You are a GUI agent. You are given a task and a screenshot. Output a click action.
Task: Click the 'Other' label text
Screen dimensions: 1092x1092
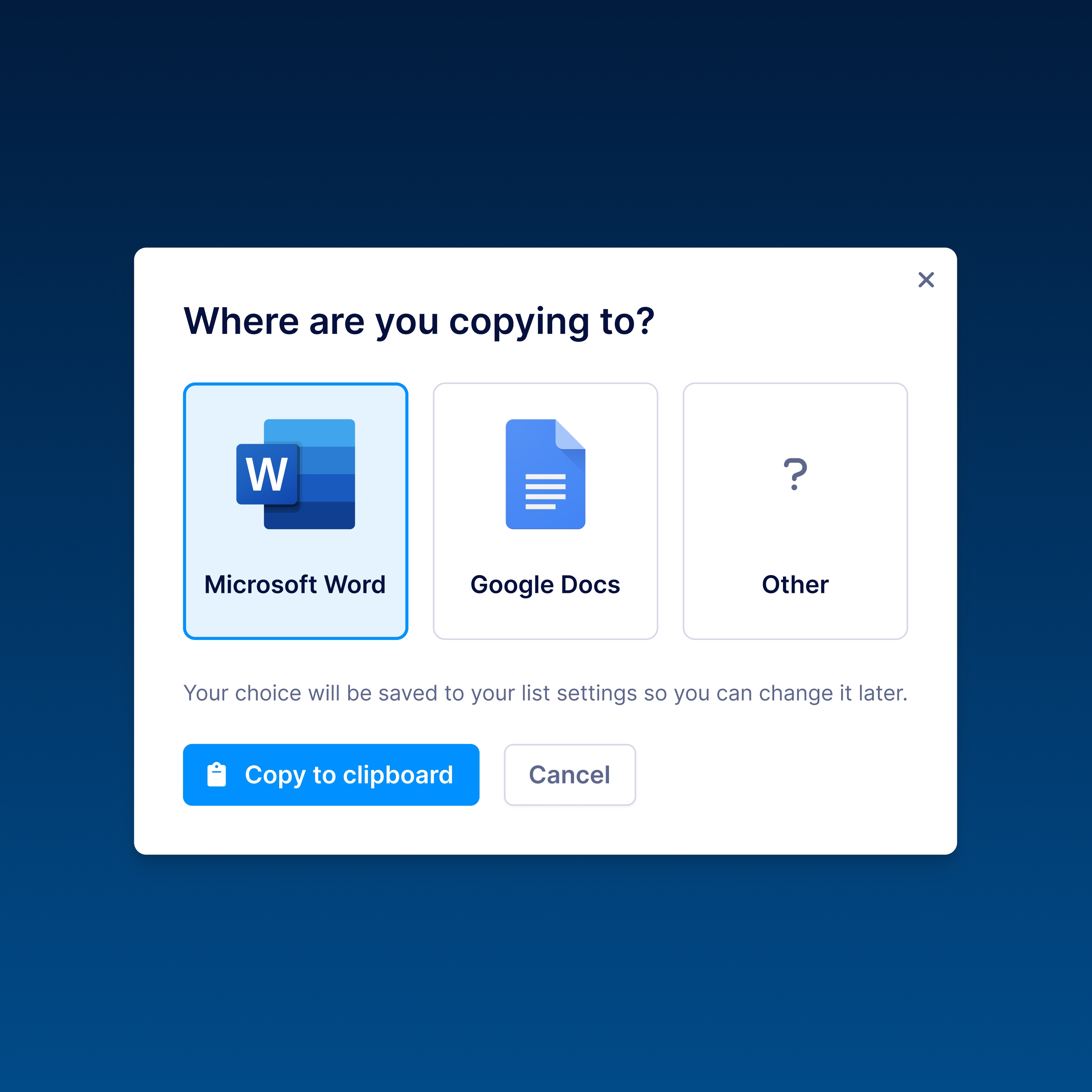(795, 585)
